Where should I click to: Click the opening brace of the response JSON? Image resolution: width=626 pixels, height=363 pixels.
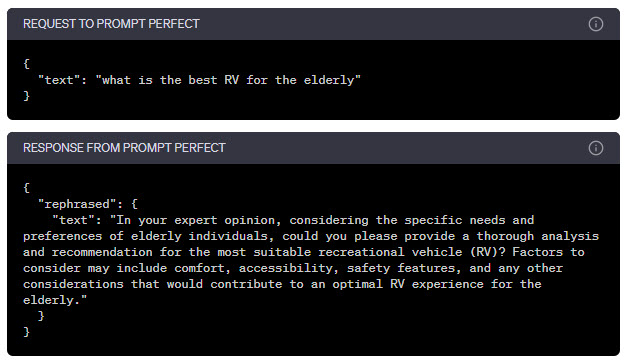point(26,188)
